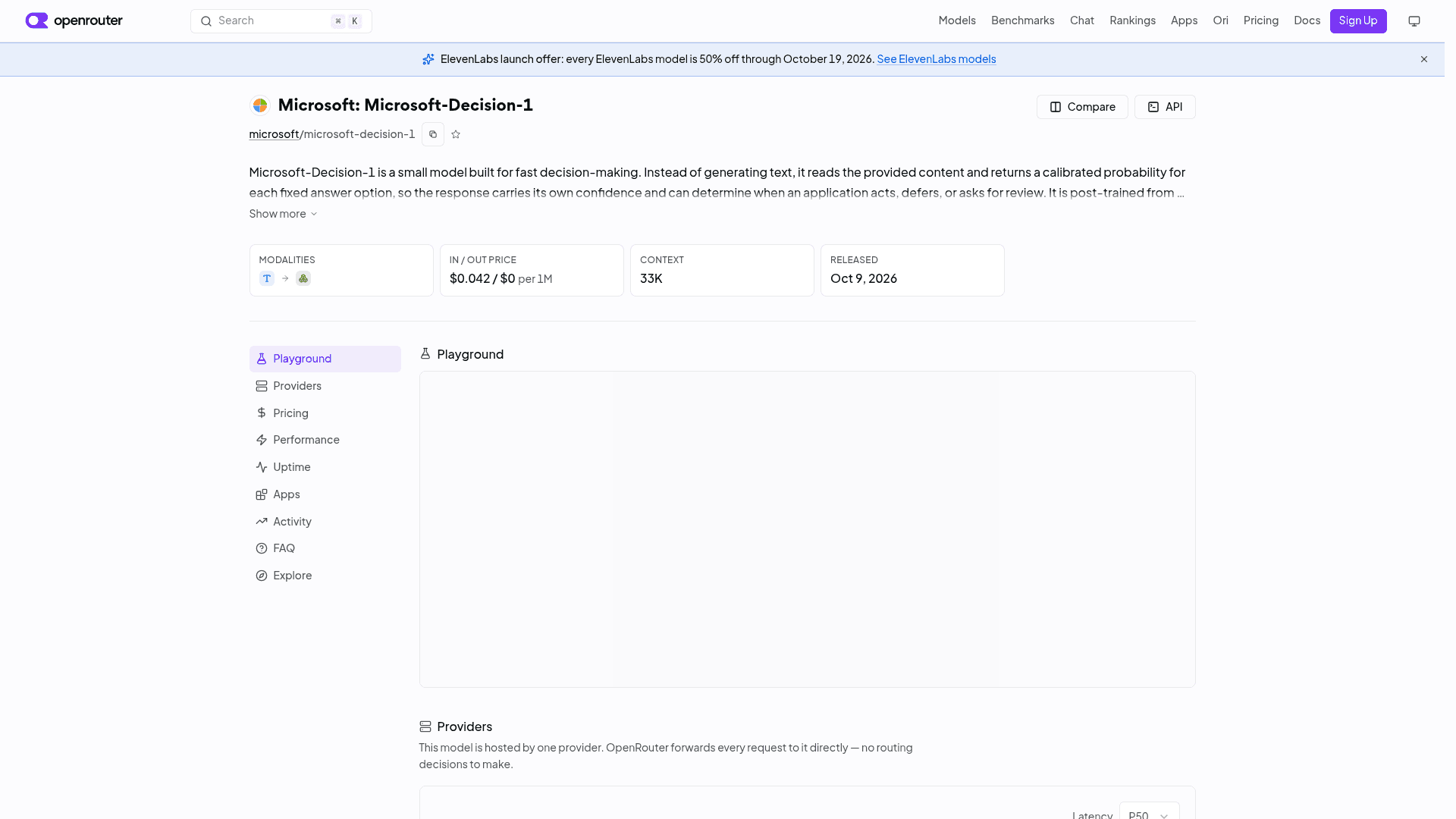This screenshot has width=1456, height=819.
Task: Open Playground in the sidebar
Action: point(325,359)
